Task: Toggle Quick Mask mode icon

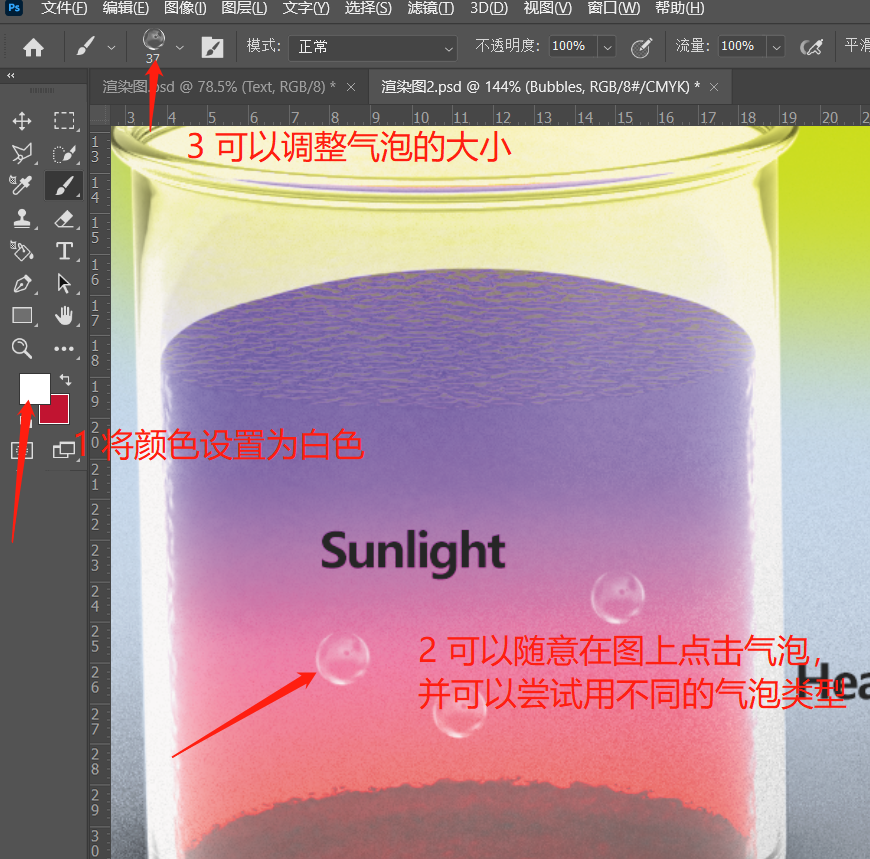Action: [22, 450]
